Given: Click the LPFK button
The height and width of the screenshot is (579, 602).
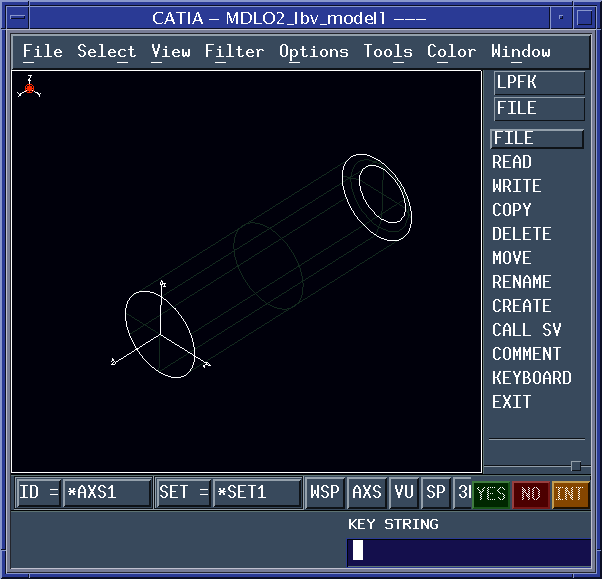Looking at the screenshot, I should (x=539, y=84).
